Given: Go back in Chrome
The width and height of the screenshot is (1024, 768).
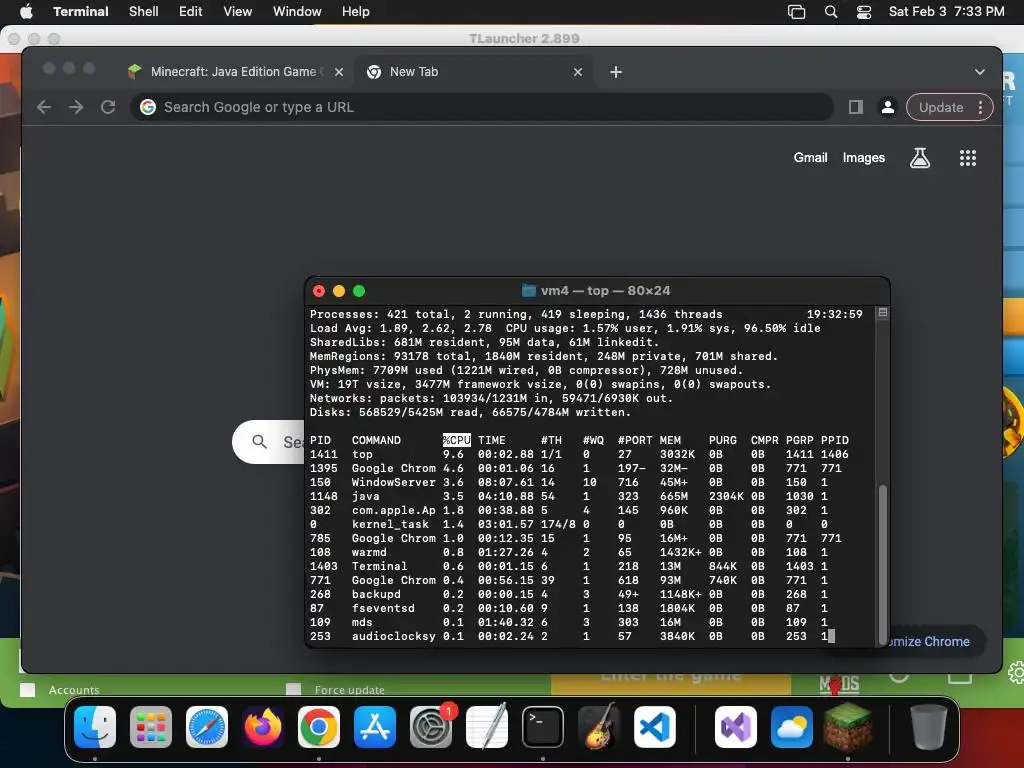Looking at the screenshot, I should point(44,107).
